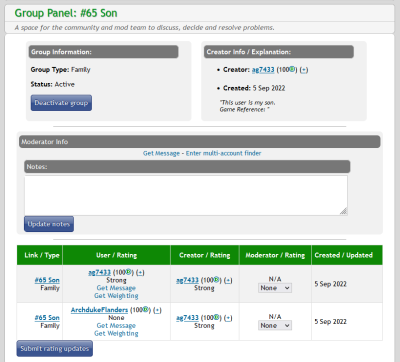Open #65 Son link in ag7433 row
Screen dimensions: 400x362
pos(47,280)
